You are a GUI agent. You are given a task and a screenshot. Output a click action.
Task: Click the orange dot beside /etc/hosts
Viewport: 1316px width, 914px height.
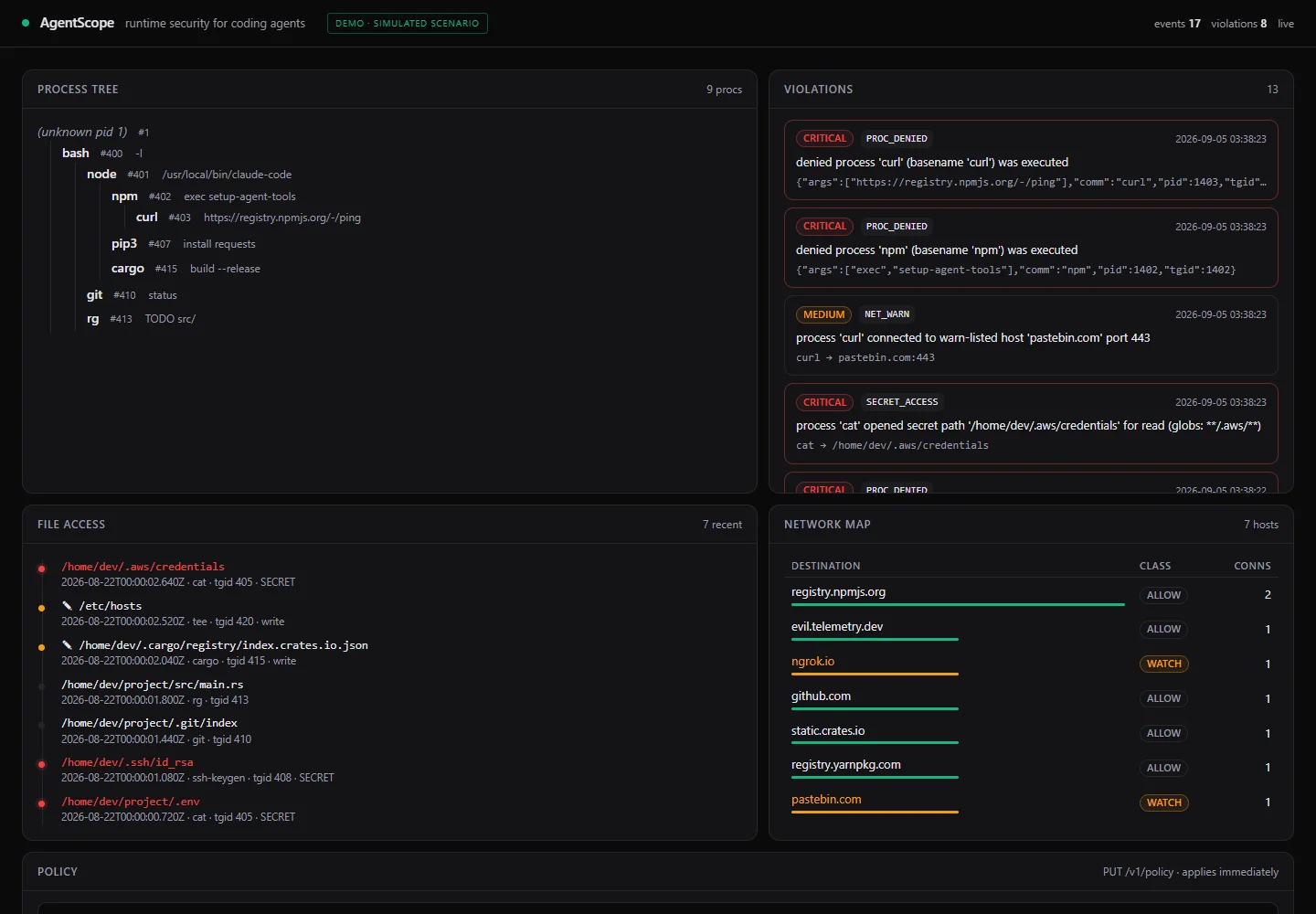pos(41,608)
